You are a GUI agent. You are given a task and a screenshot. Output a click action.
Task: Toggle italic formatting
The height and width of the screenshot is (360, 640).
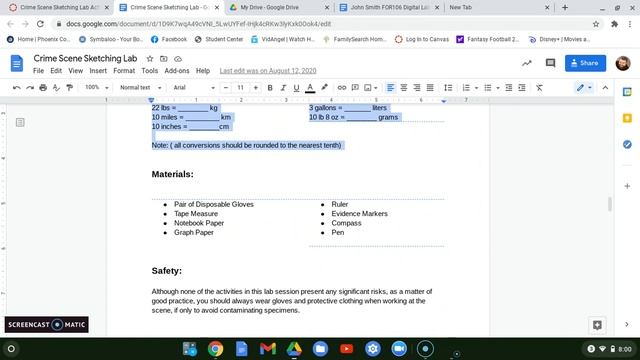click(x=283, y=88)
